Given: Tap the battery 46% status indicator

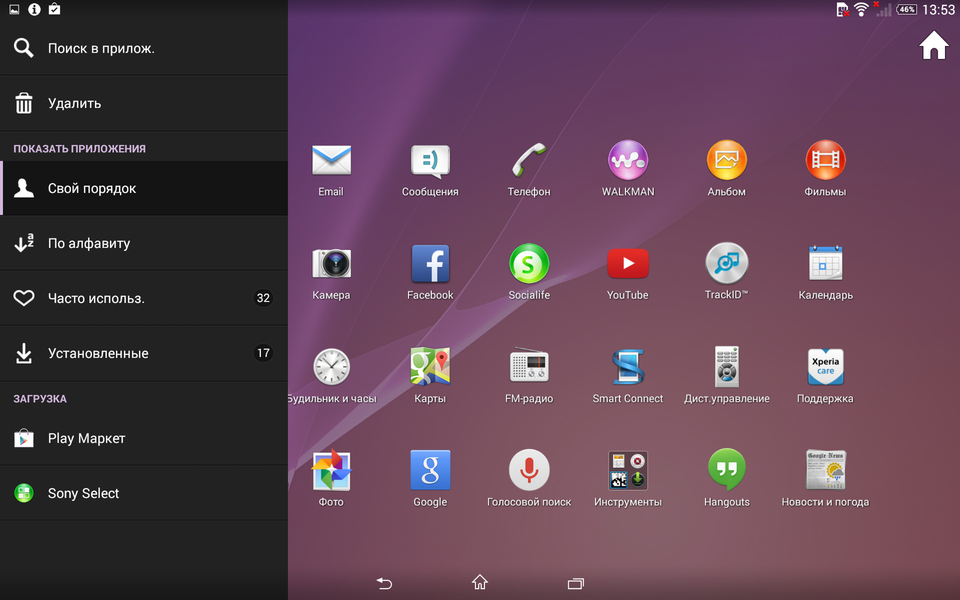Looking at the screenshot, I should [x=907, y=9].
